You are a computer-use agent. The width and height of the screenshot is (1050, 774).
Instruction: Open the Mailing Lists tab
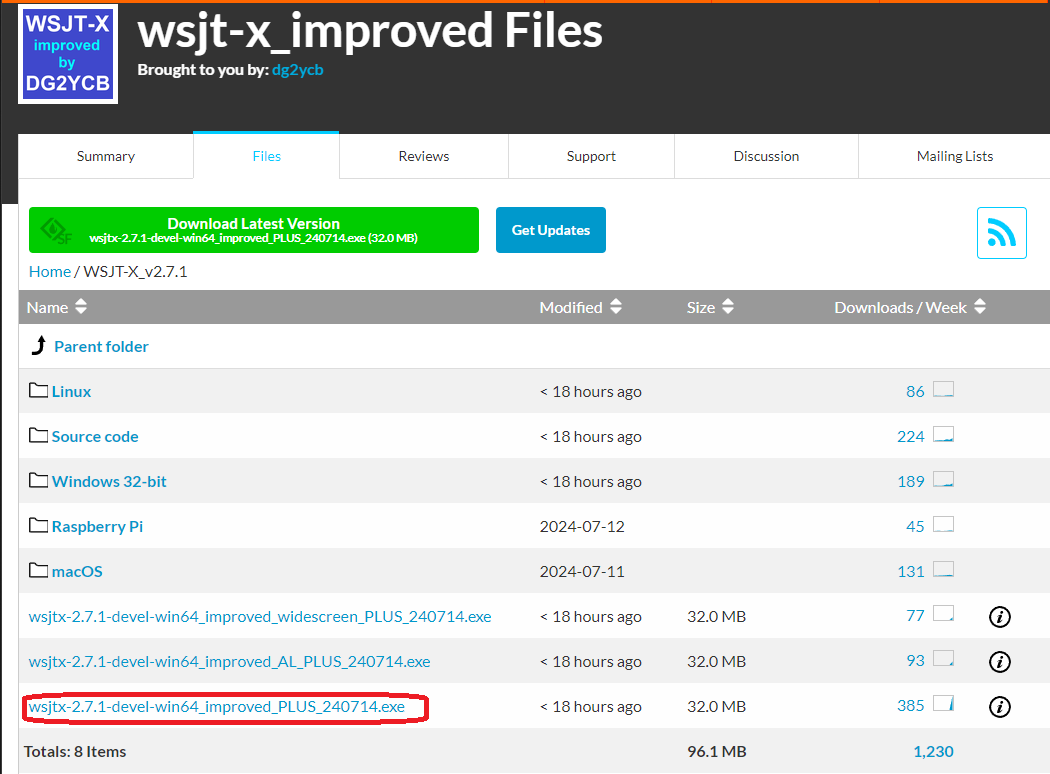[955, 156]
